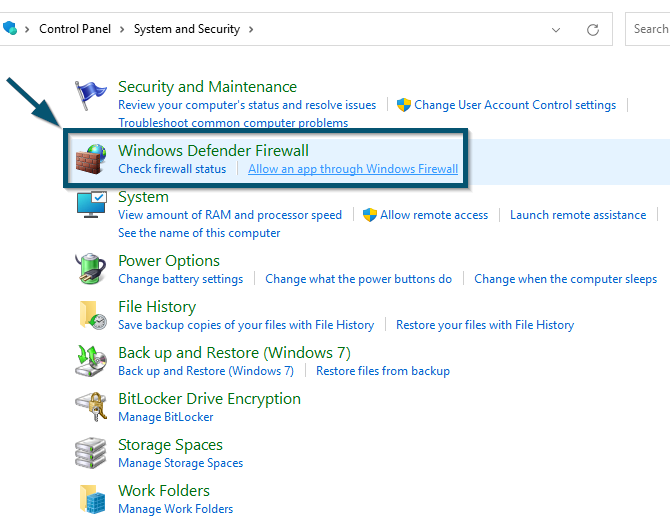Click shield icon beside Change User Account Control
Viewport: 670px width, 528px height.
(404, 105)
